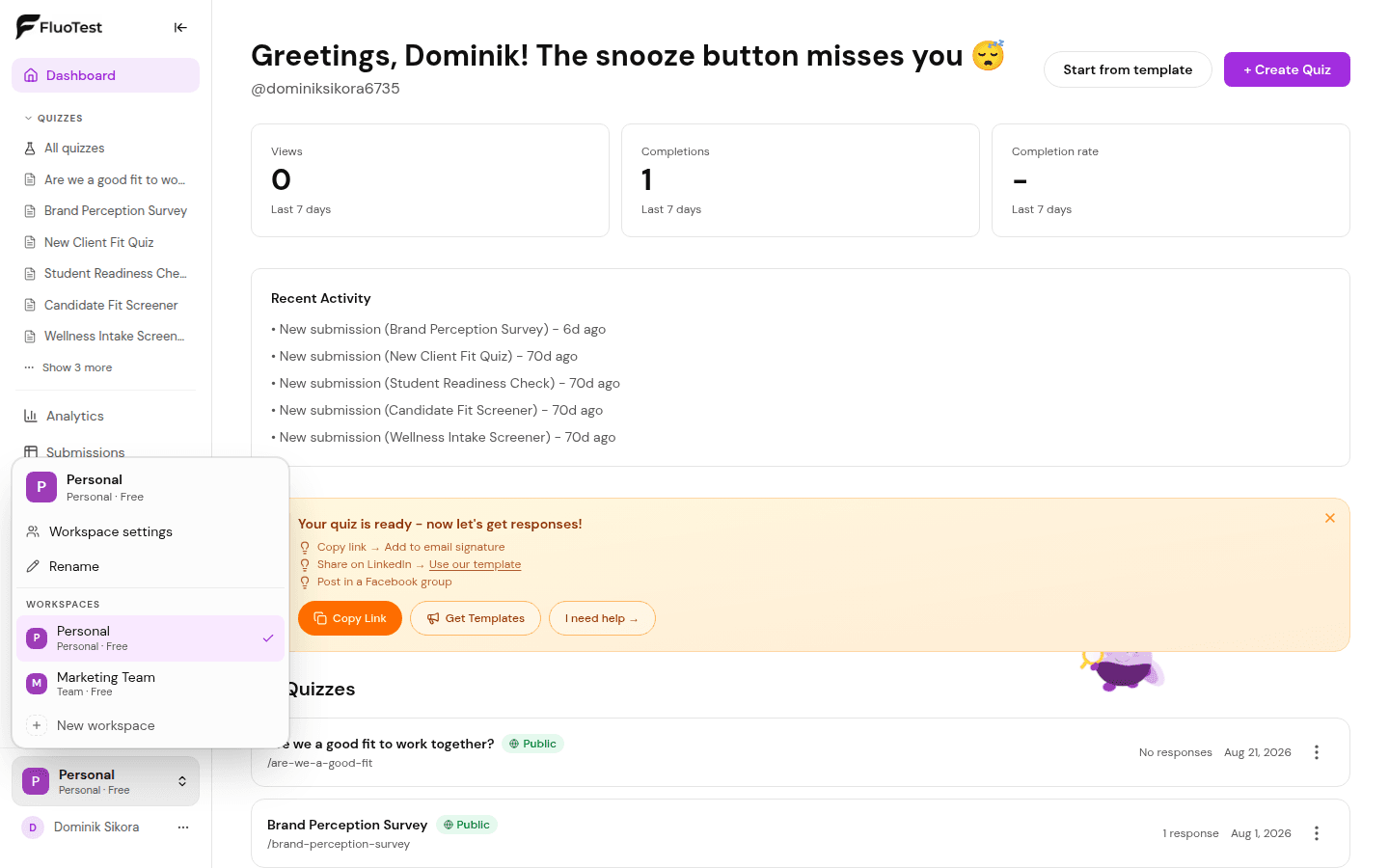Open Workspace settings in popup
The width and height of the screenshot is (1389, 868).
(150, 531)
